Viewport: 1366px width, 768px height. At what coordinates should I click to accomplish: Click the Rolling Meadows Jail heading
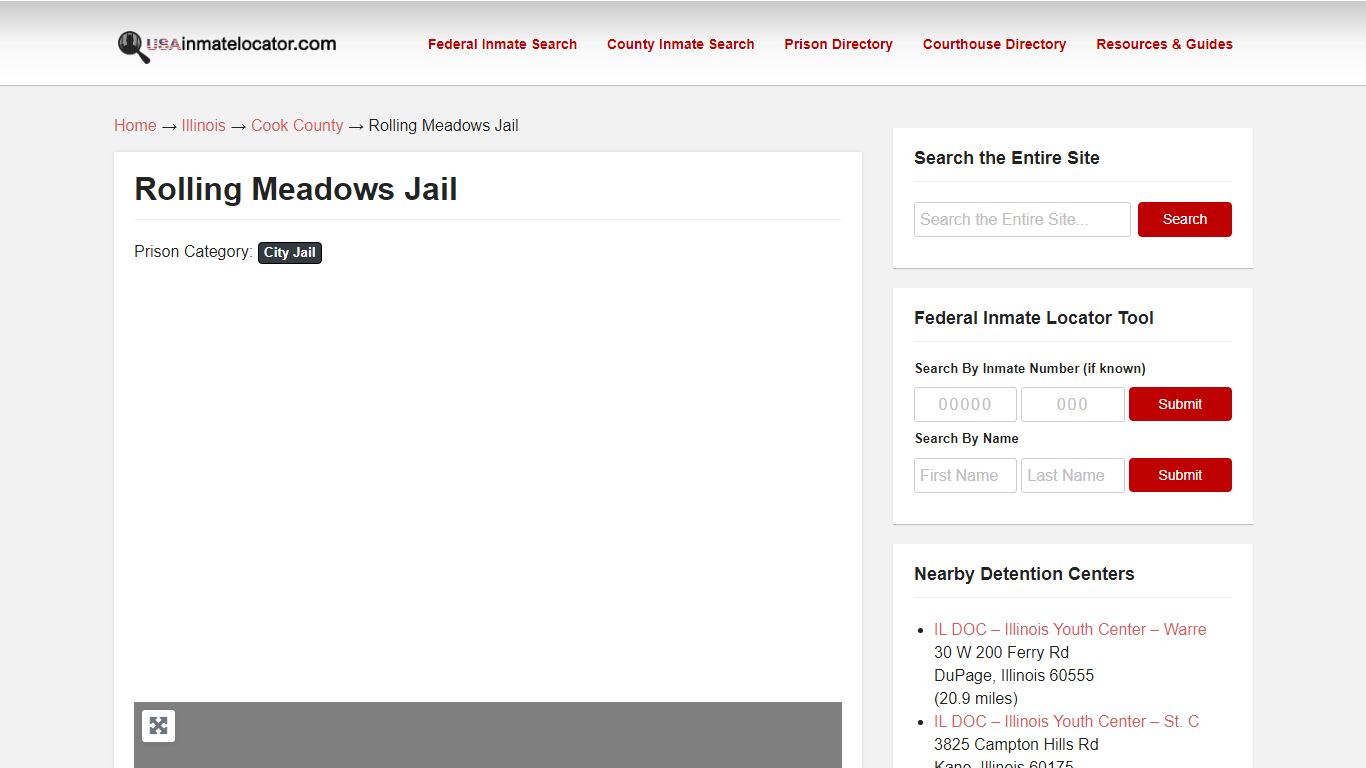[296, 189]
